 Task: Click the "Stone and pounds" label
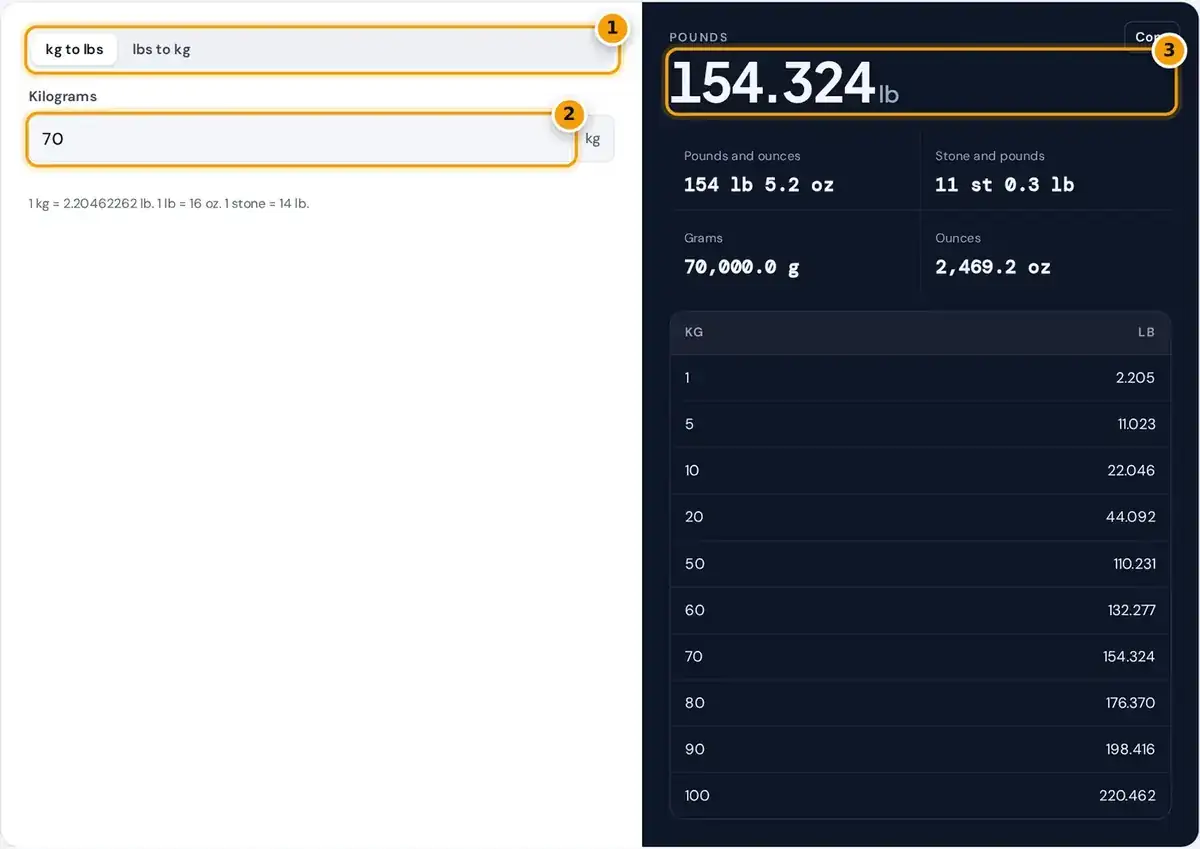(x=990, y=156)
